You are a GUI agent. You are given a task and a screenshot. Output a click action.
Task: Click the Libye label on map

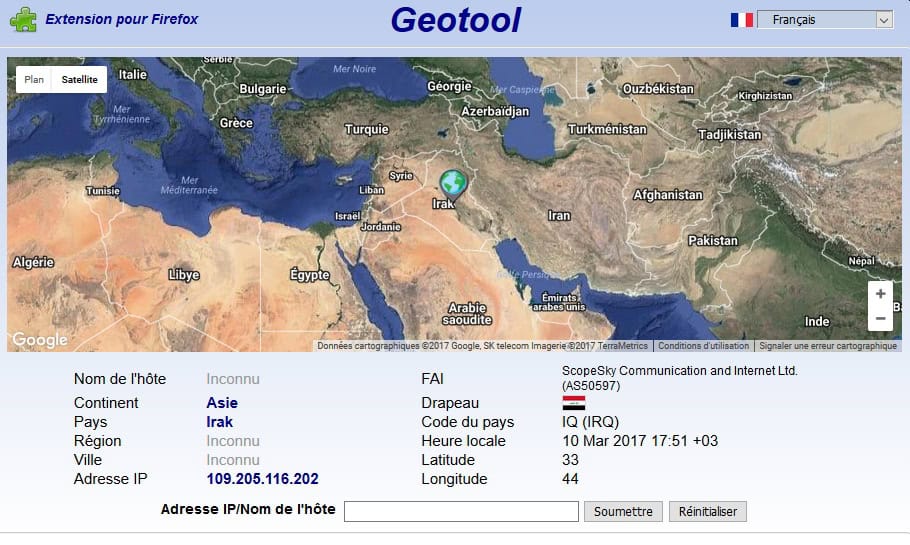(x=184, y=275)
